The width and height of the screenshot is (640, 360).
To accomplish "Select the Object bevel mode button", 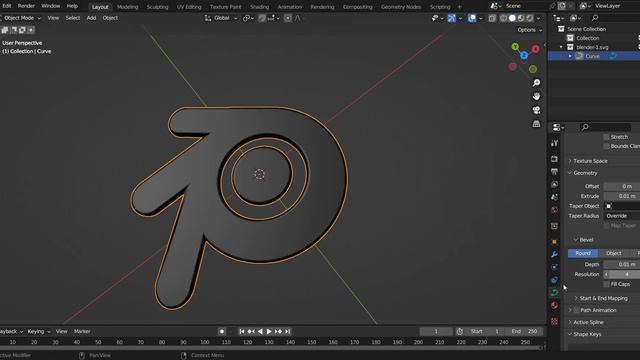I will 613,253.
